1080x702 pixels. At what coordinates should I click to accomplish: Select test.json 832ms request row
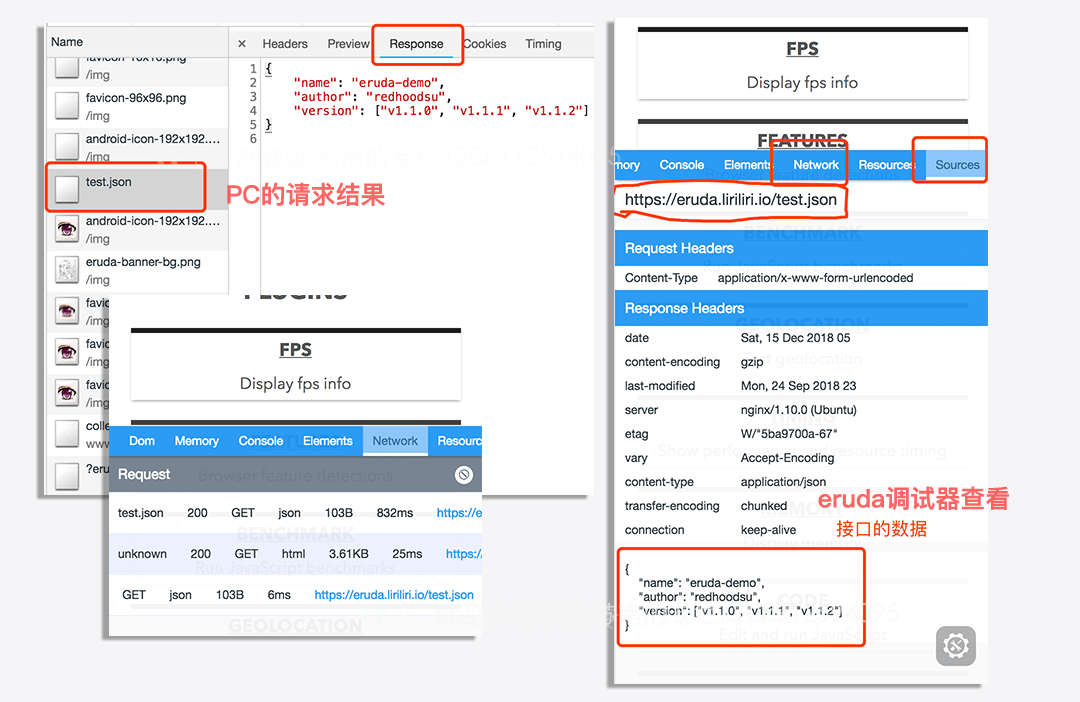point(295,513)
